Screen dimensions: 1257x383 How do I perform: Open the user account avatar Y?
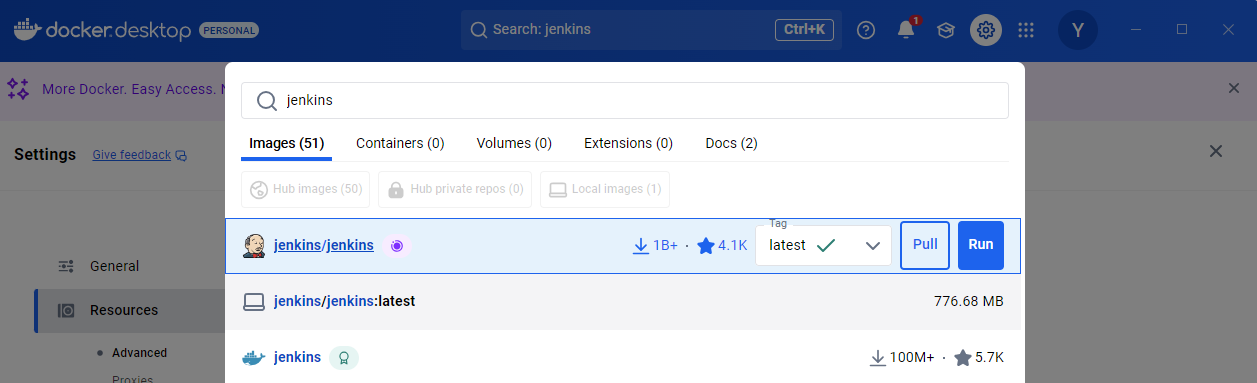[1078, 30]
